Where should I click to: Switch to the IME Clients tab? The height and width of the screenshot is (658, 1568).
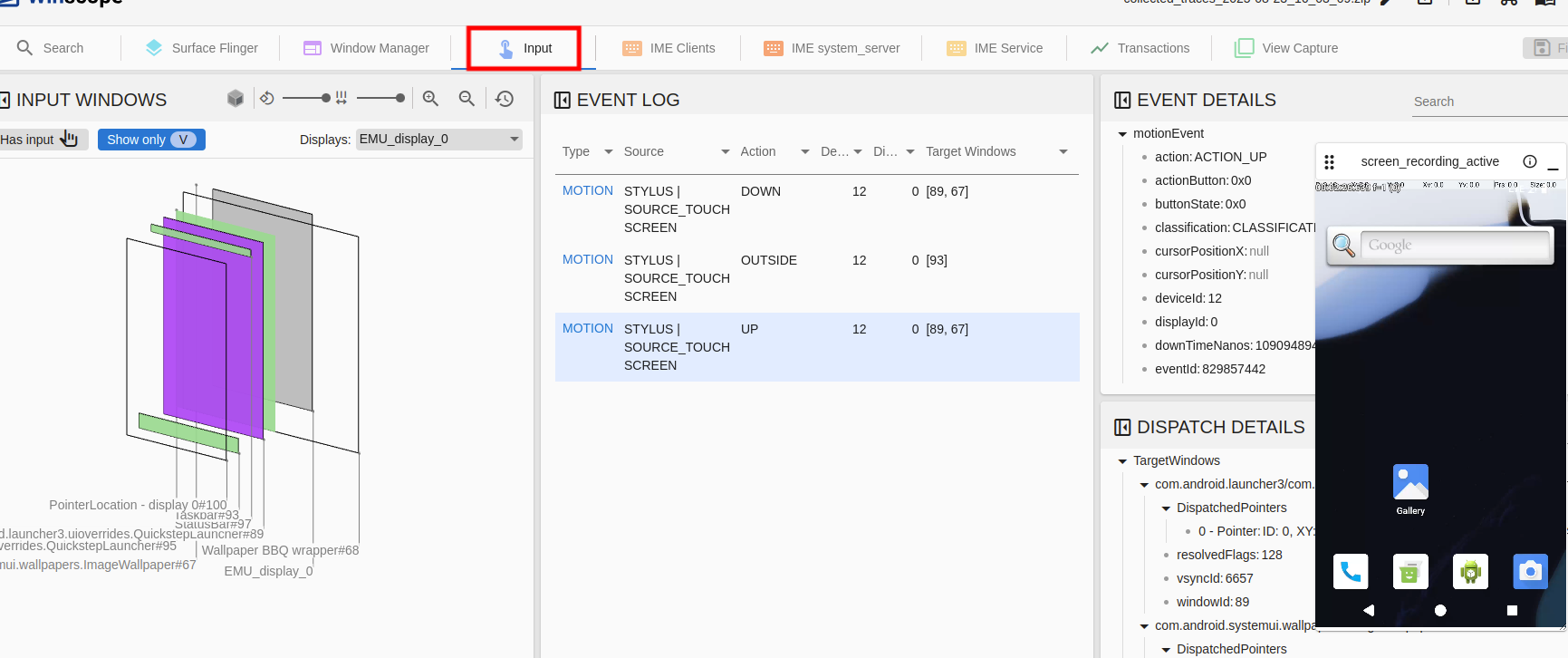tap(669, 48)
